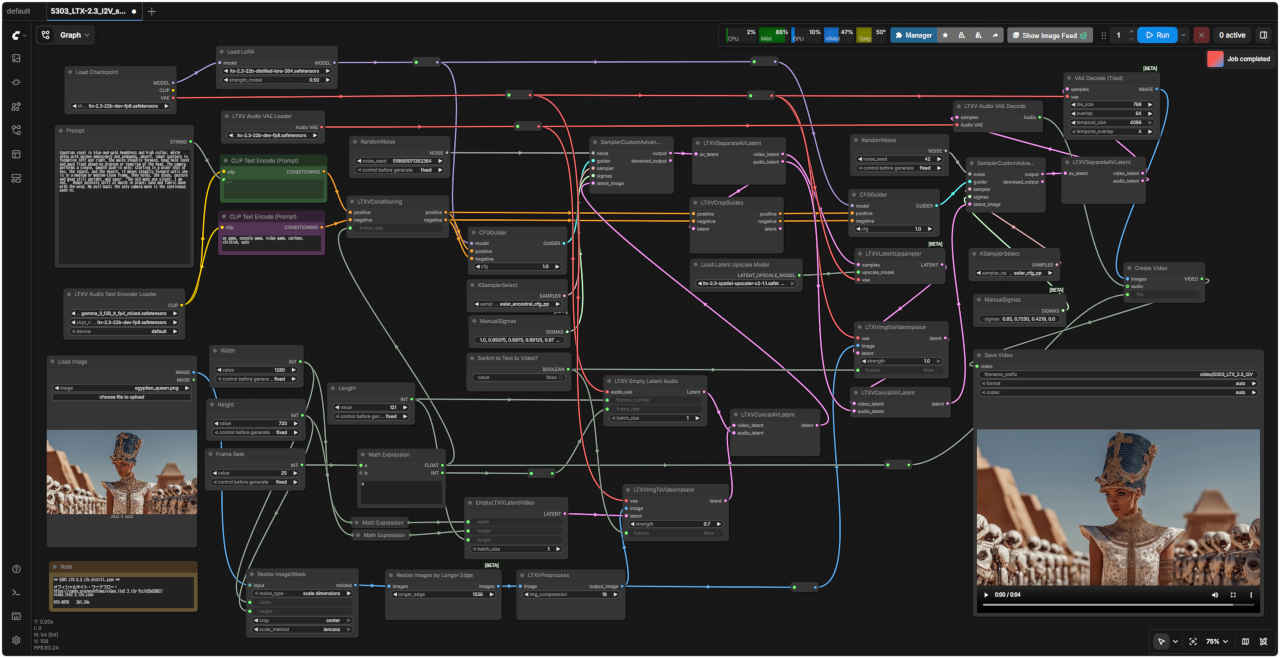Open settings gear in left sidebar
This screenshot has height=658, width=1280.
click(x=16, y=640)
